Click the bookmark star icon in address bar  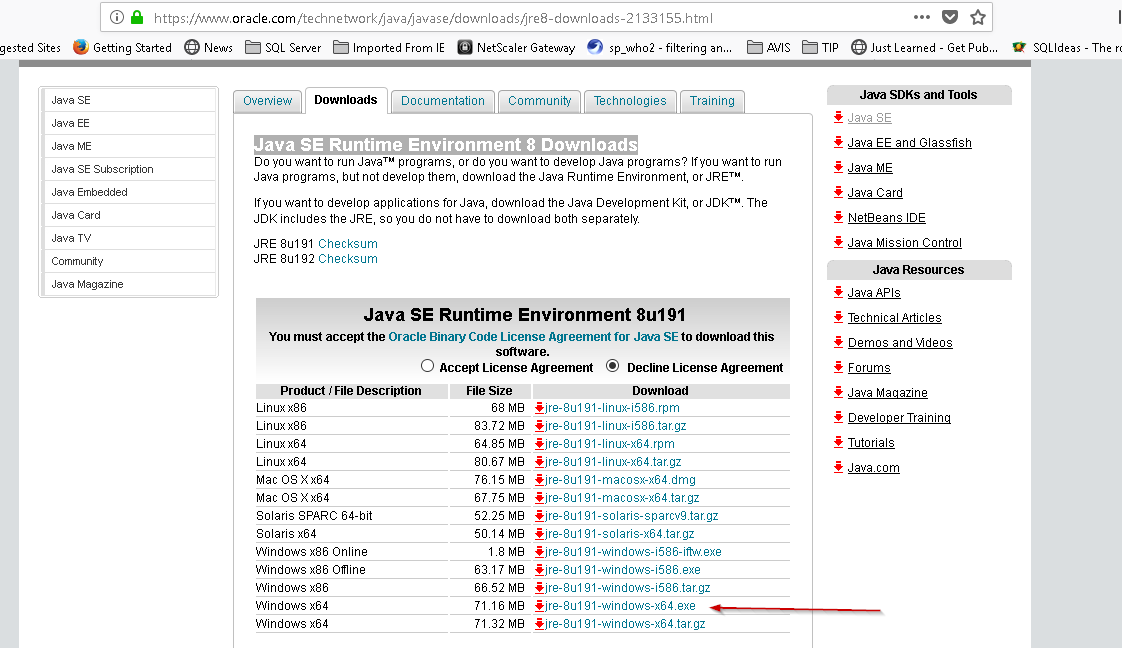point(978,18)
